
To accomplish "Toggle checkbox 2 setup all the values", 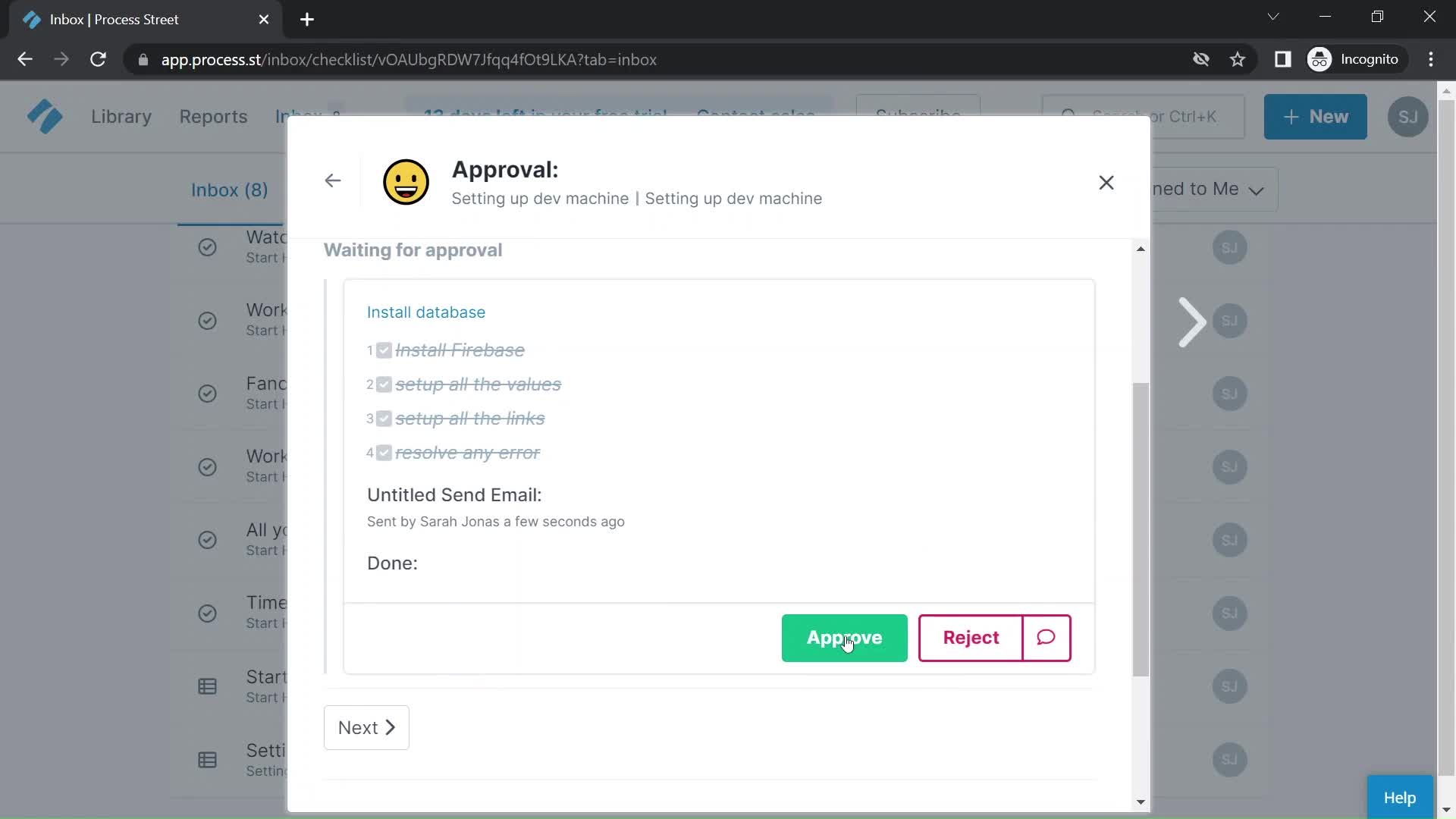I will coord(383,384).
